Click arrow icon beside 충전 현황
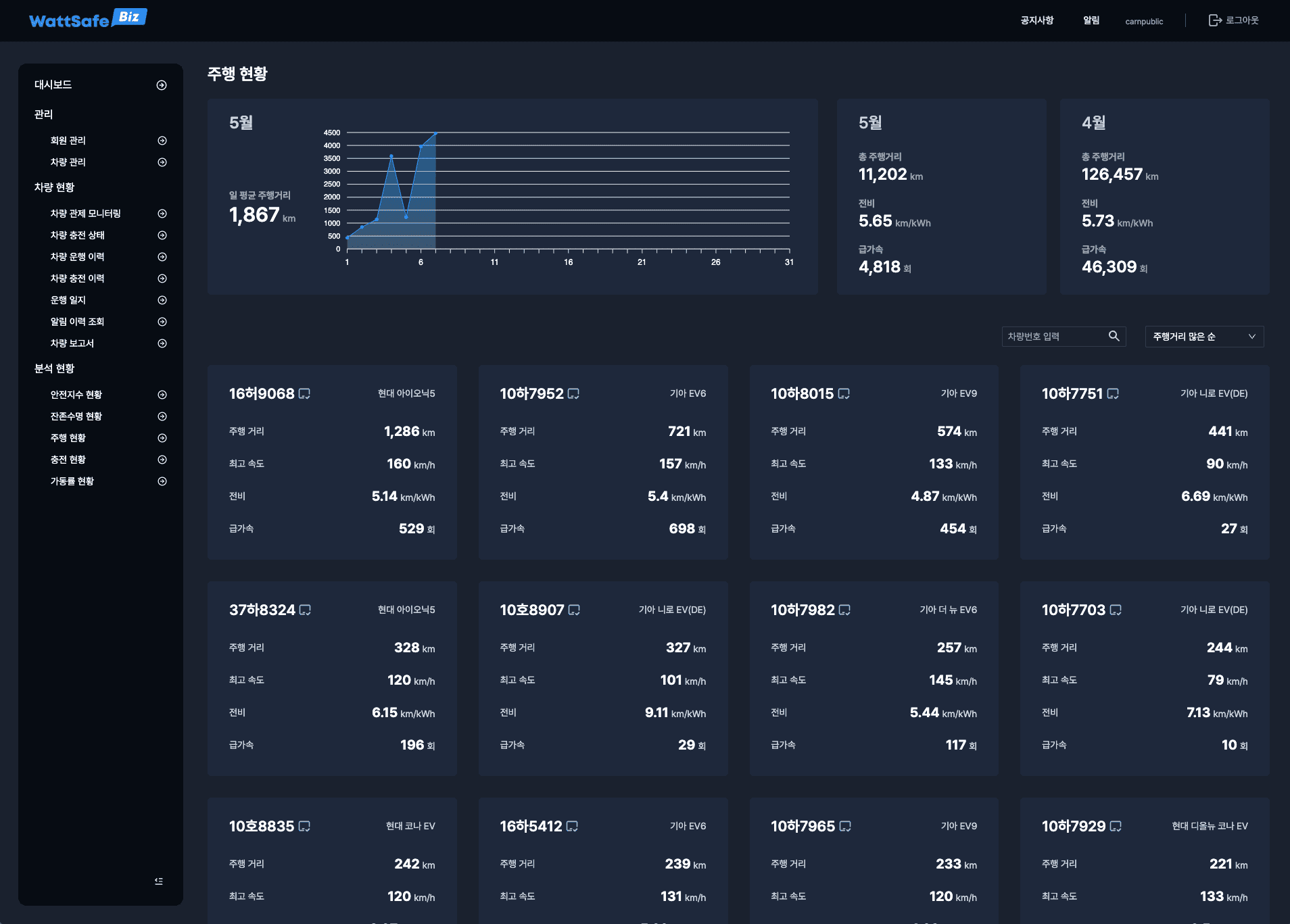This screenshot has width=1290, height=924. pyautogui.click(x=162, y=460)
